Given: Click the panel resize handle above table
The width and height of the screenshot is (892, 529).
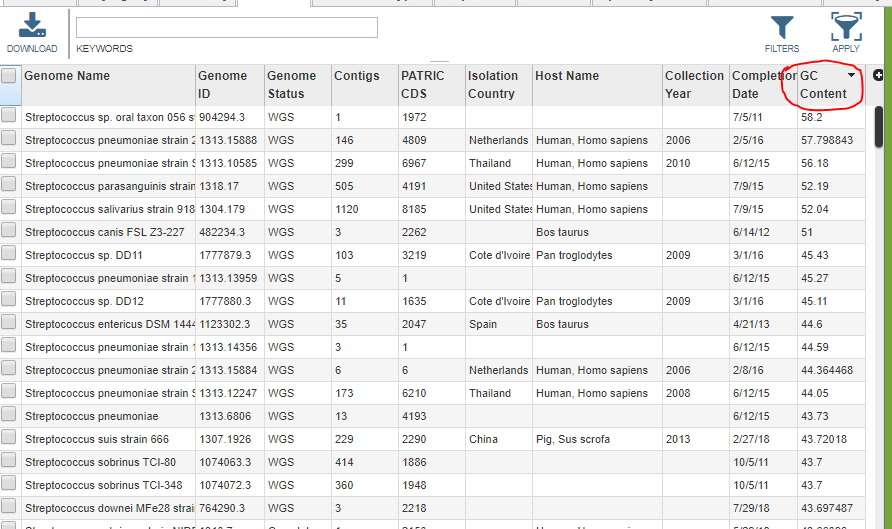Looking at the screenshot, I should [x=439, y=61].
